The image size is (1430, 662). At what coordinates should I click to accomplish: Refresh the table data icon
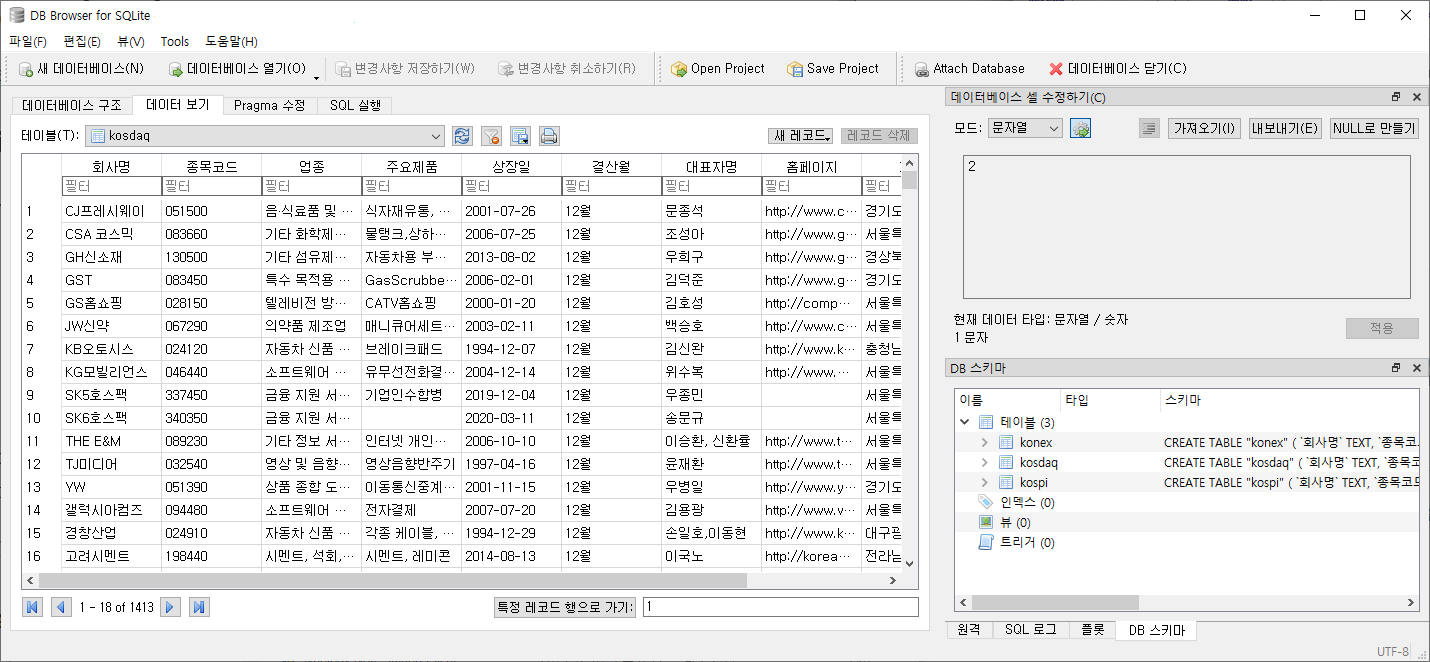462,136
